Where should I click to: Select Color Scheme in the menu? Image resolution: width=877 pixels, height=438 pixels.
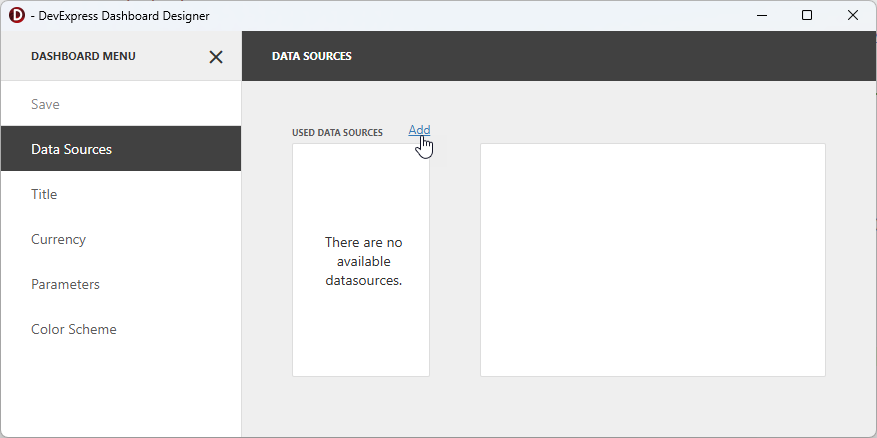pyautogui.click(x=121, y=329)
